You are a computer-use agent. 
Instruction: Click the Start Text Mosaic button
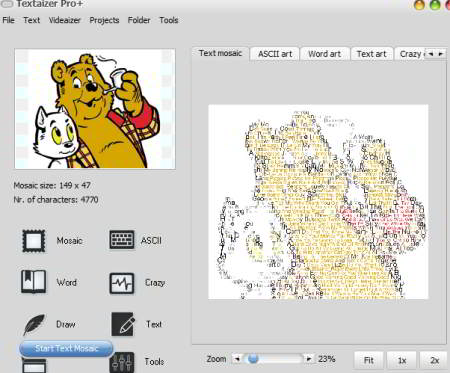(66, 348)
